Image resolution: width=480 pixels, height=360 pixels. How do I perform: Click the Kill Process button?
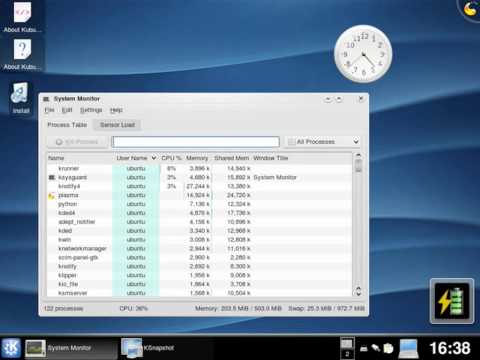click(77, 142)
